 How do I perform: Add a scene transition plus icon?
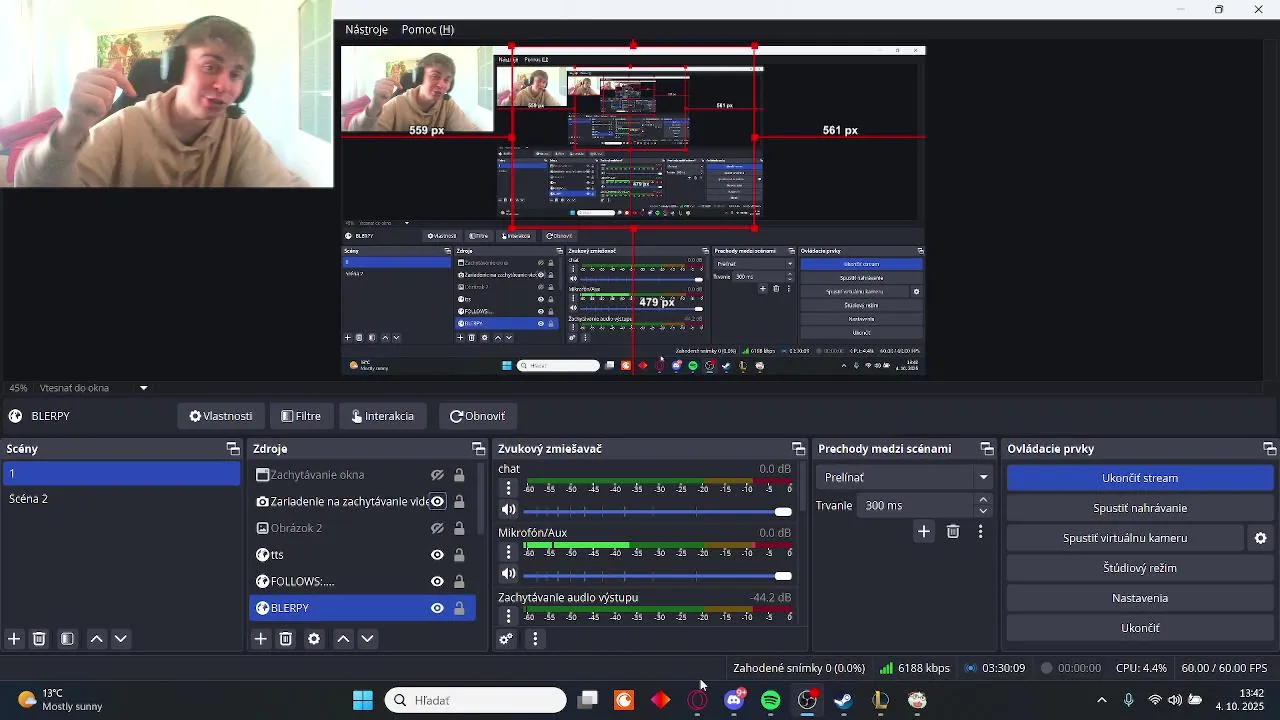pyautogui.click(x=924, y=532)
